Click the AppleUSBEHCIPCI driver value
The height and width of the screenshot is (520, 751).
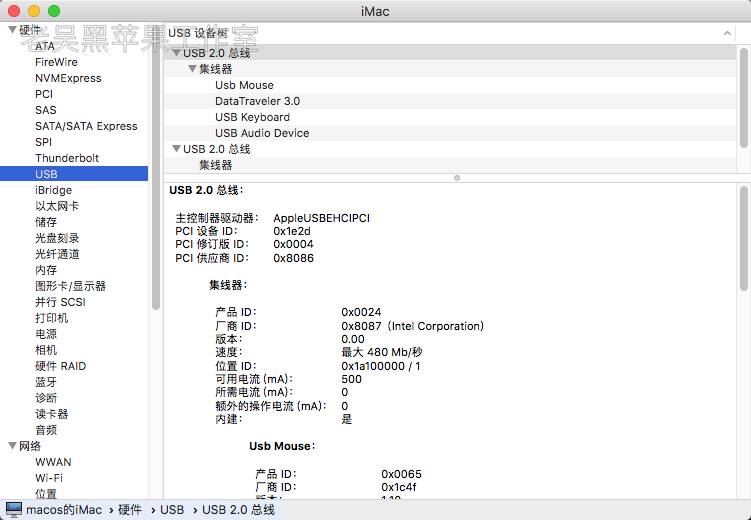pos(321,218)
